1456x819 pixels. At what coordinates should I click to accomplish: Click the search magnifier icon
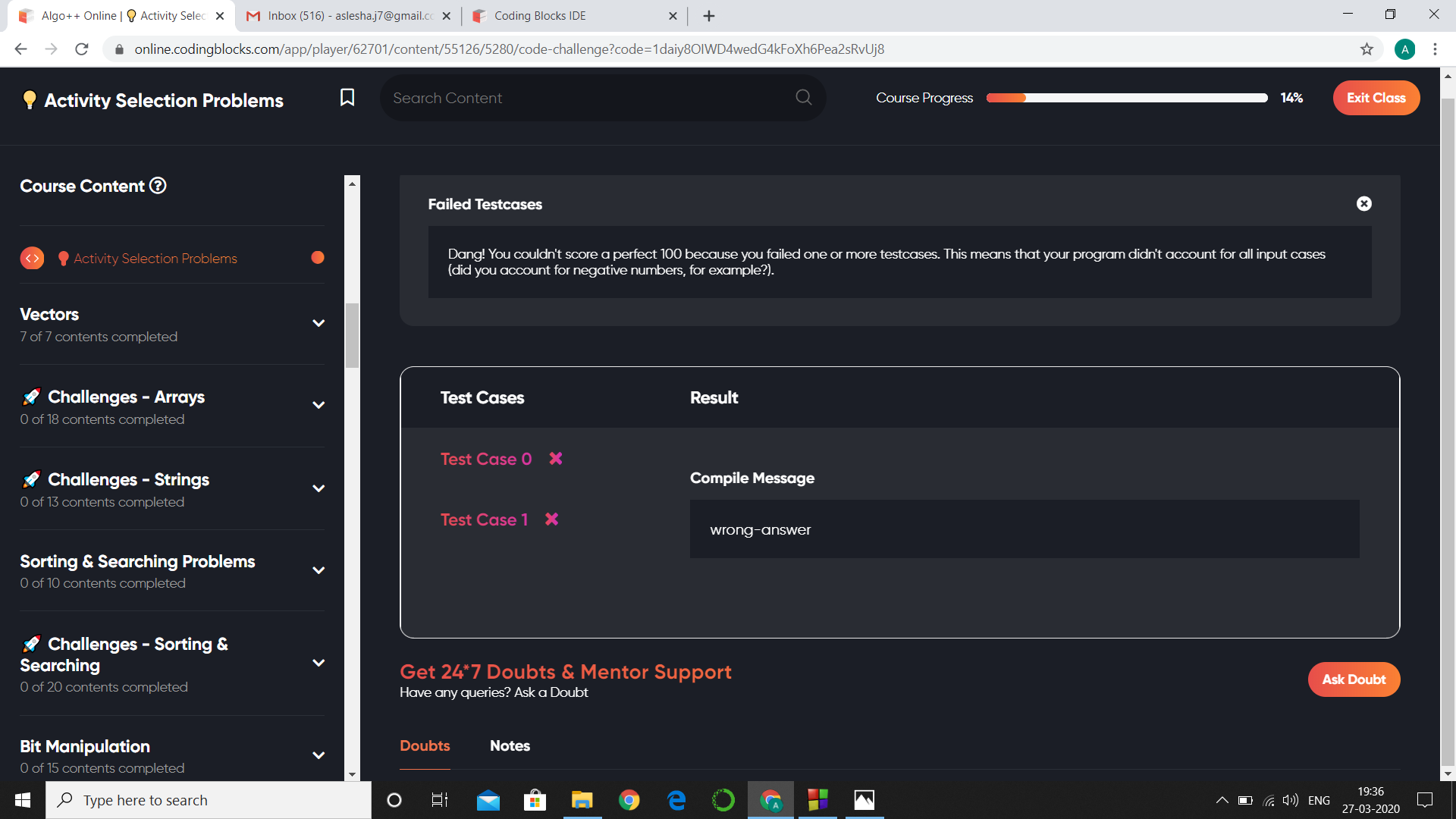(804, 97)
